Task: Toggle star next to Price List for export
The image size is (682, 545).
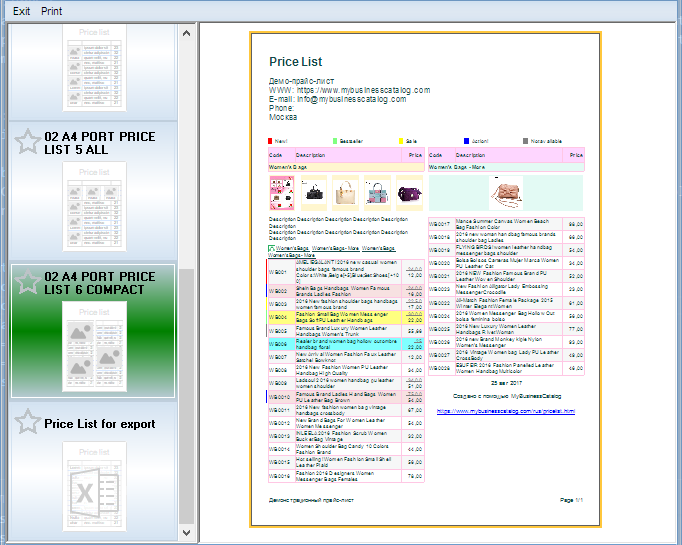Action: (x=27, y=423)
